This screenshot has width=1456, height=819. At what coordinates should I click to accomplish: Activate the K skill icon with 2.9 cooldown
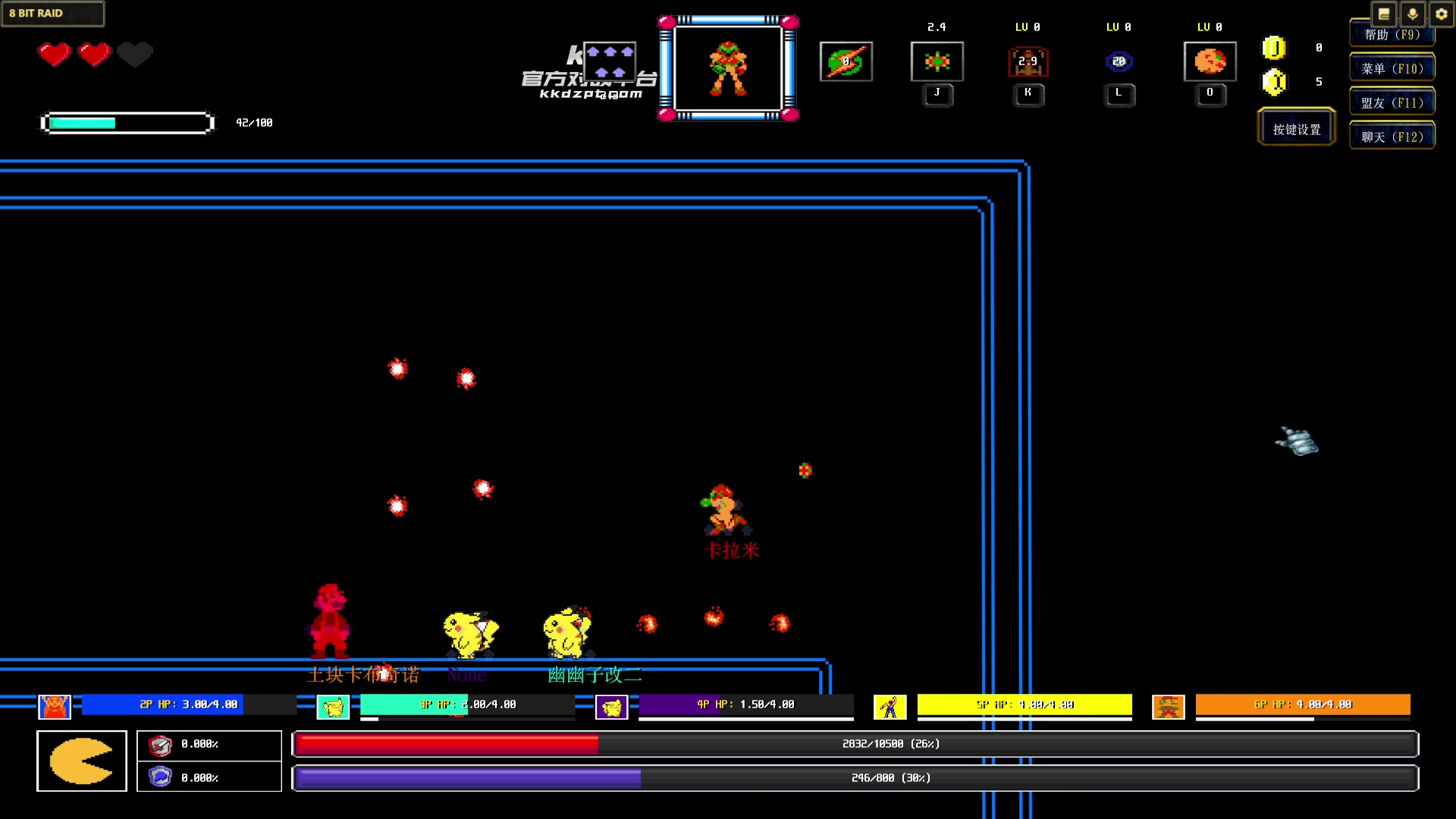click(1028, 61)
